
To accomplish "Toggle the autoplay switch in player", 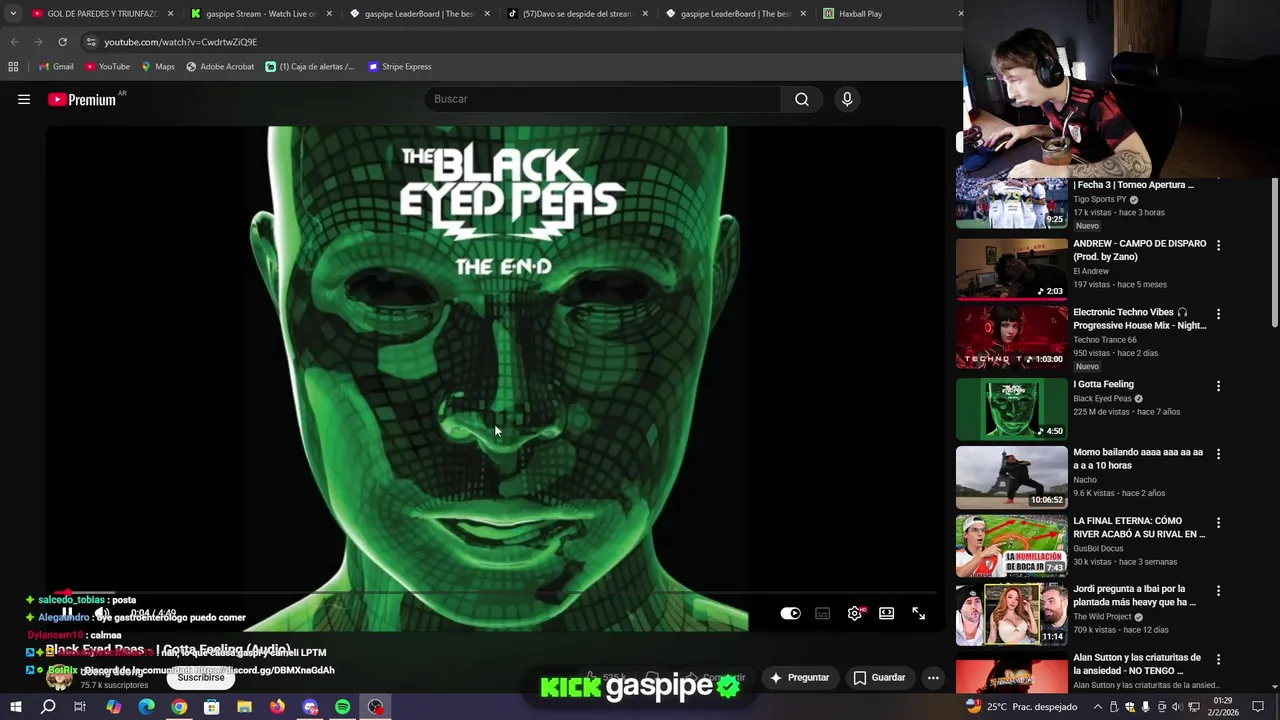I will (790, 613).
